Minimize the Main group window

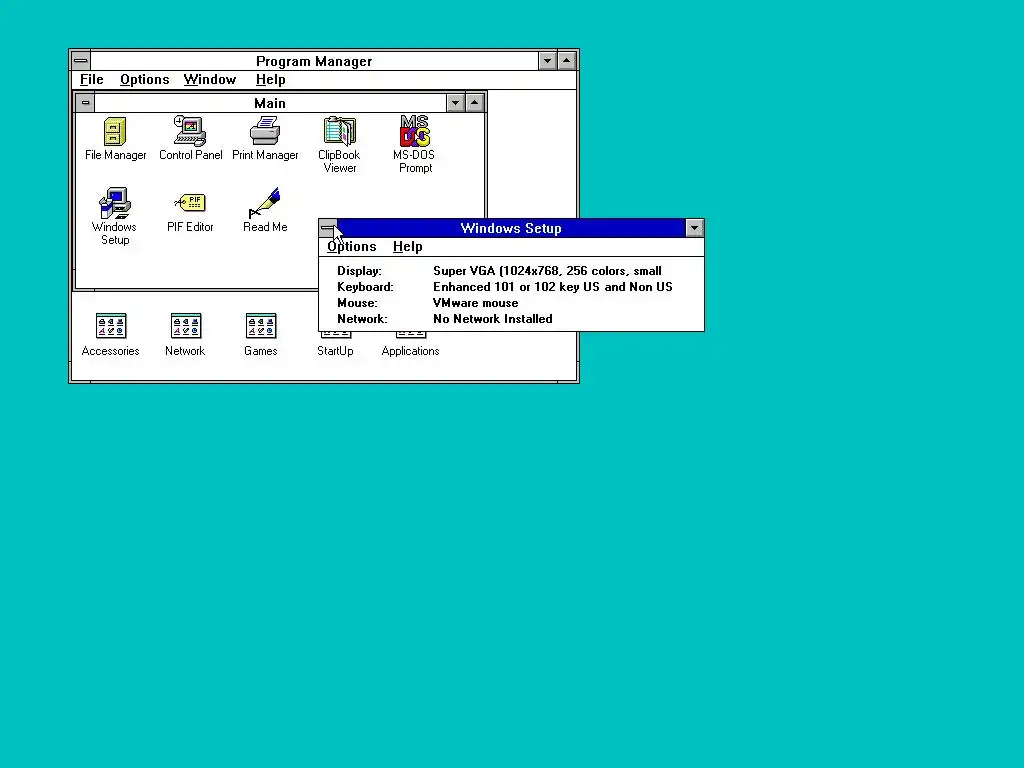point(455,103)
